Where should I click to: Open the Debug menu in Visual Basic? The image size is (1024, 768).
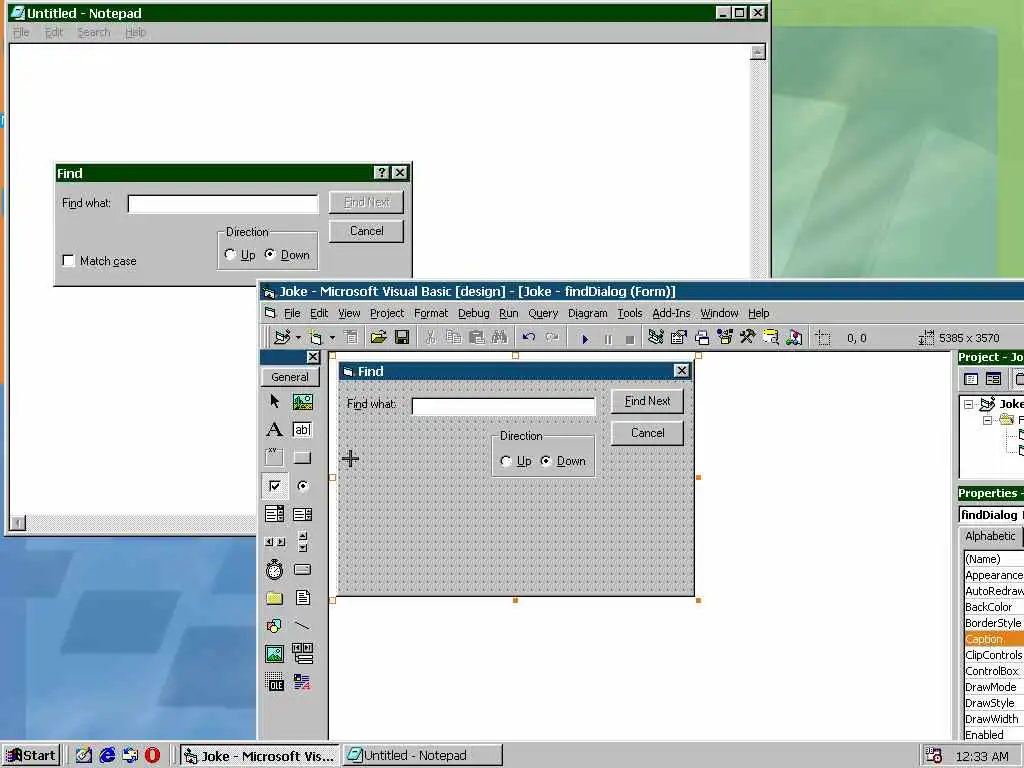point(473,313)
